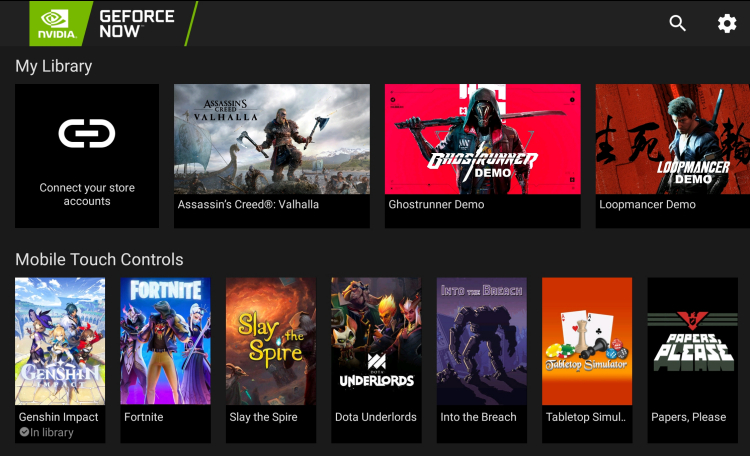Click the chain link icon
The image size is (750, 456).
pos(87,133)
